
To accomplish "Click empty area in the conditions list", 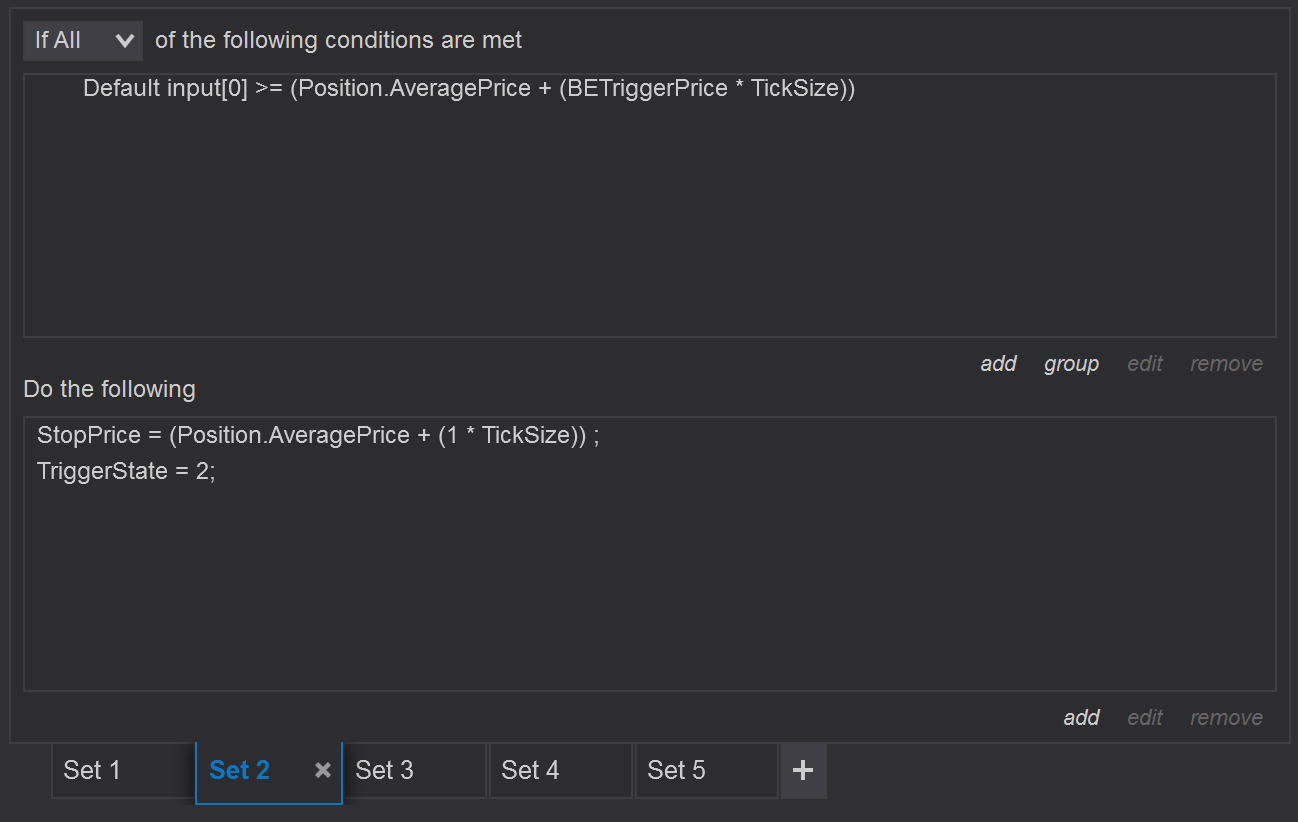I will pyautogui.click(x=650, y=230).
